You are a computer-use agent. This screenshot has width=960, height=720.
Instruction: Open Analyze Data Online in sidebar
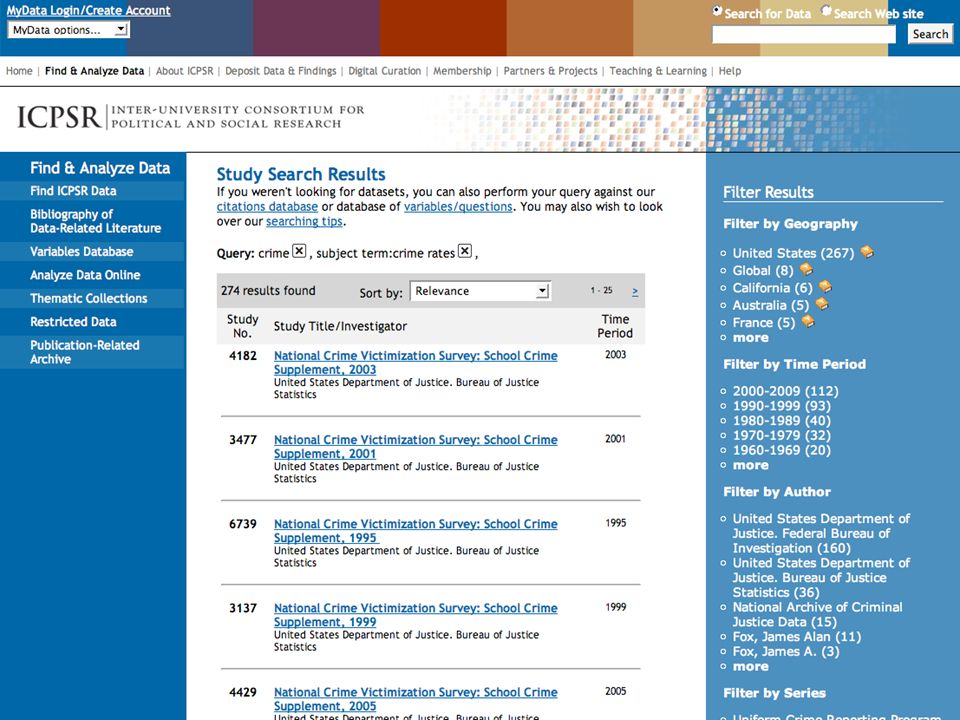[x=85, y=275]
